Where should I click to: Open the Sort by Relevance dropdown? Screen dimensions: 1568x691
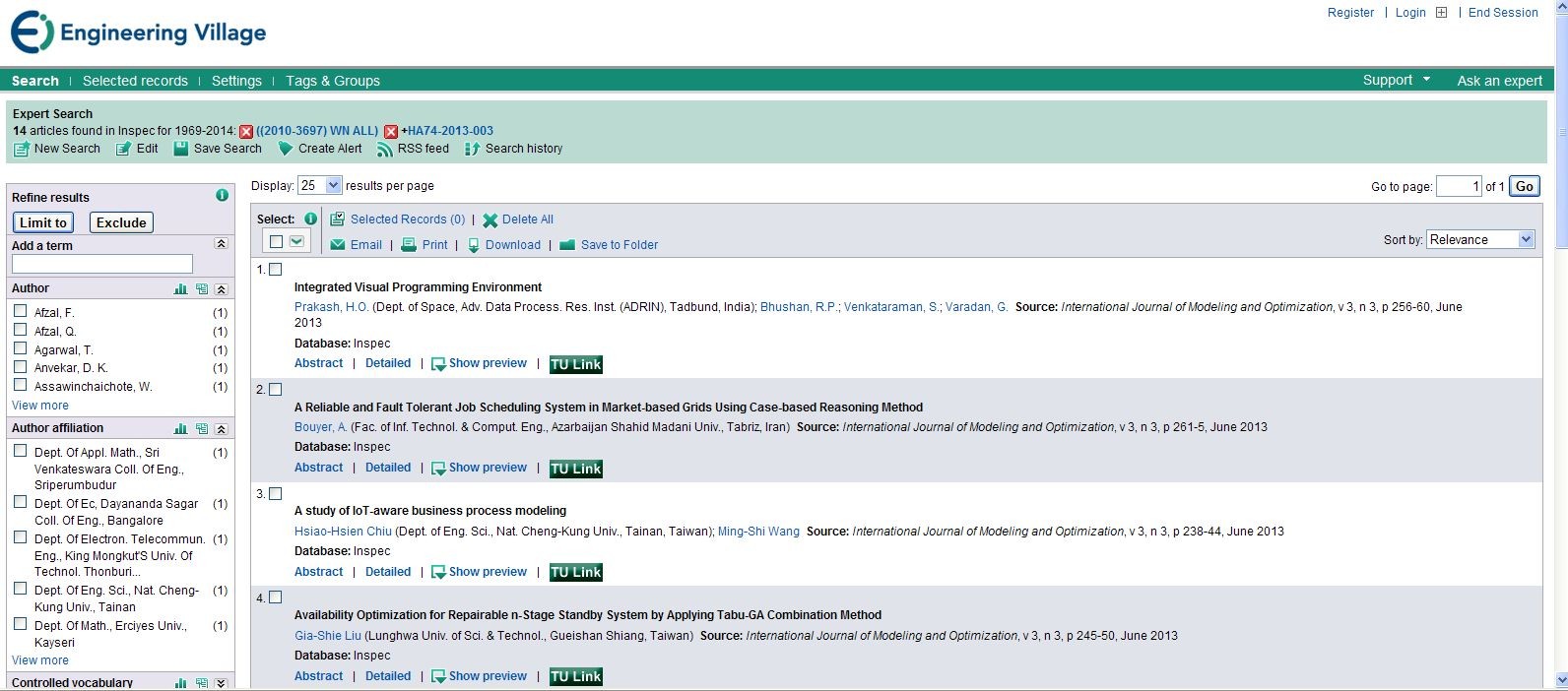coord(1480,239)
